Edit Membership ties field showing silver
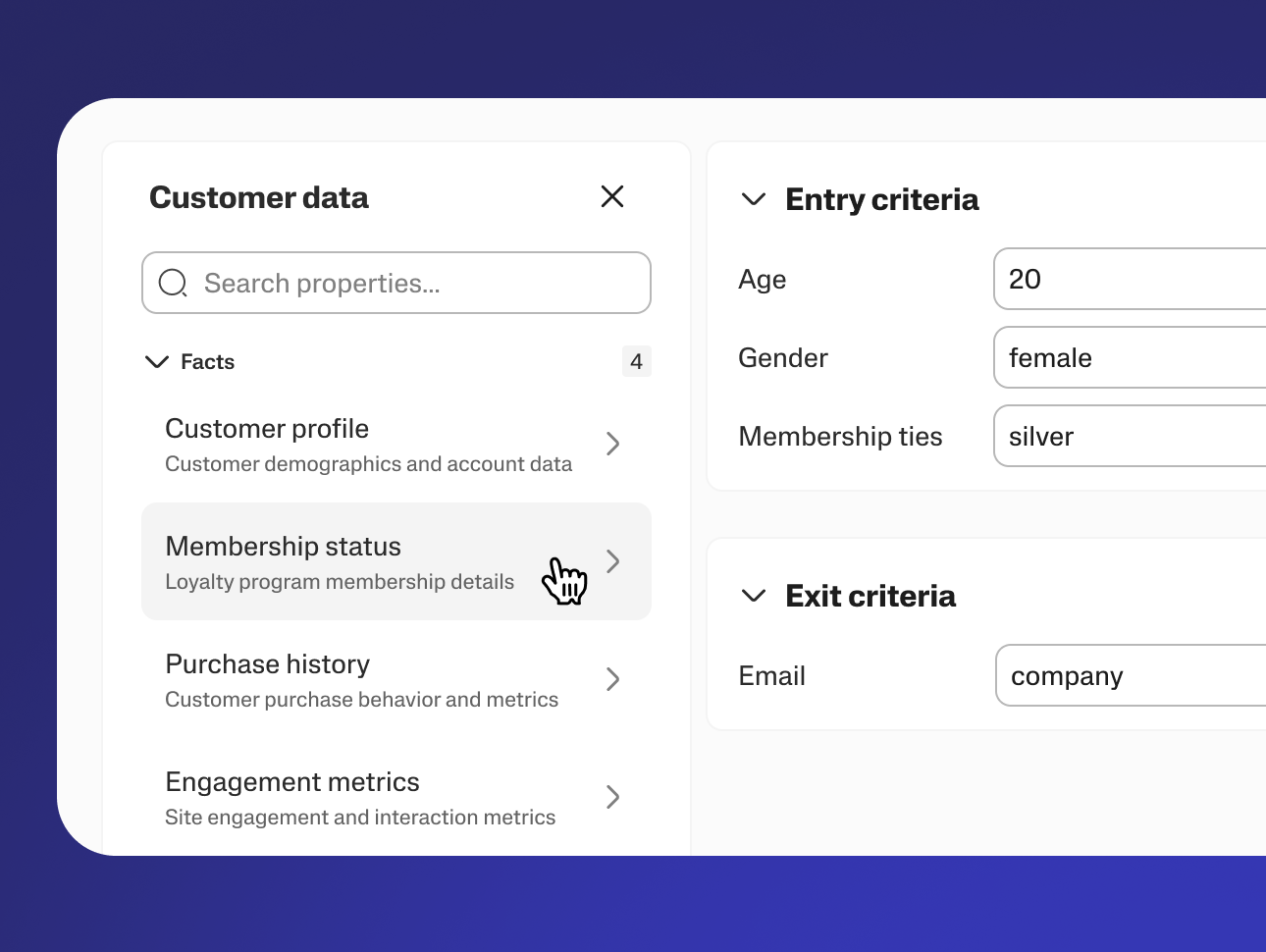 coord(1129,436)
